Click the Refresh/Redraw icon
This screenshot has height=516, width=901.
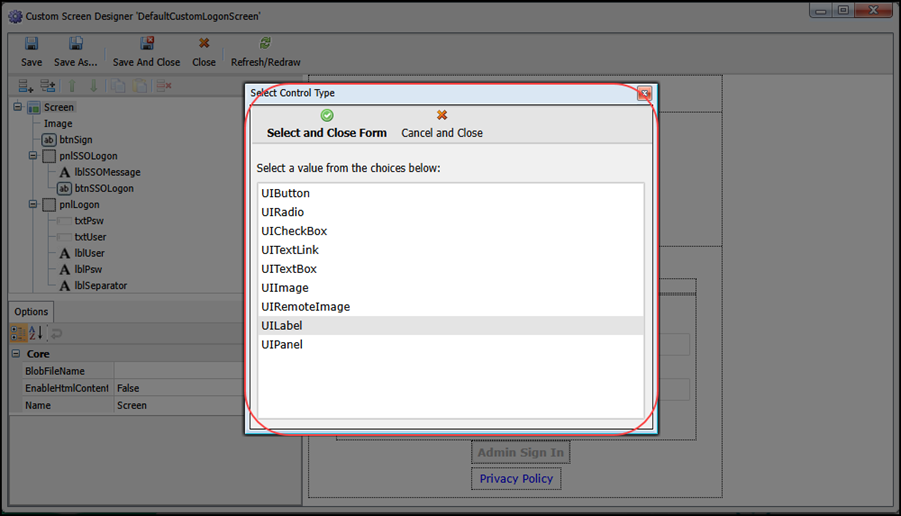coord(265,44)
